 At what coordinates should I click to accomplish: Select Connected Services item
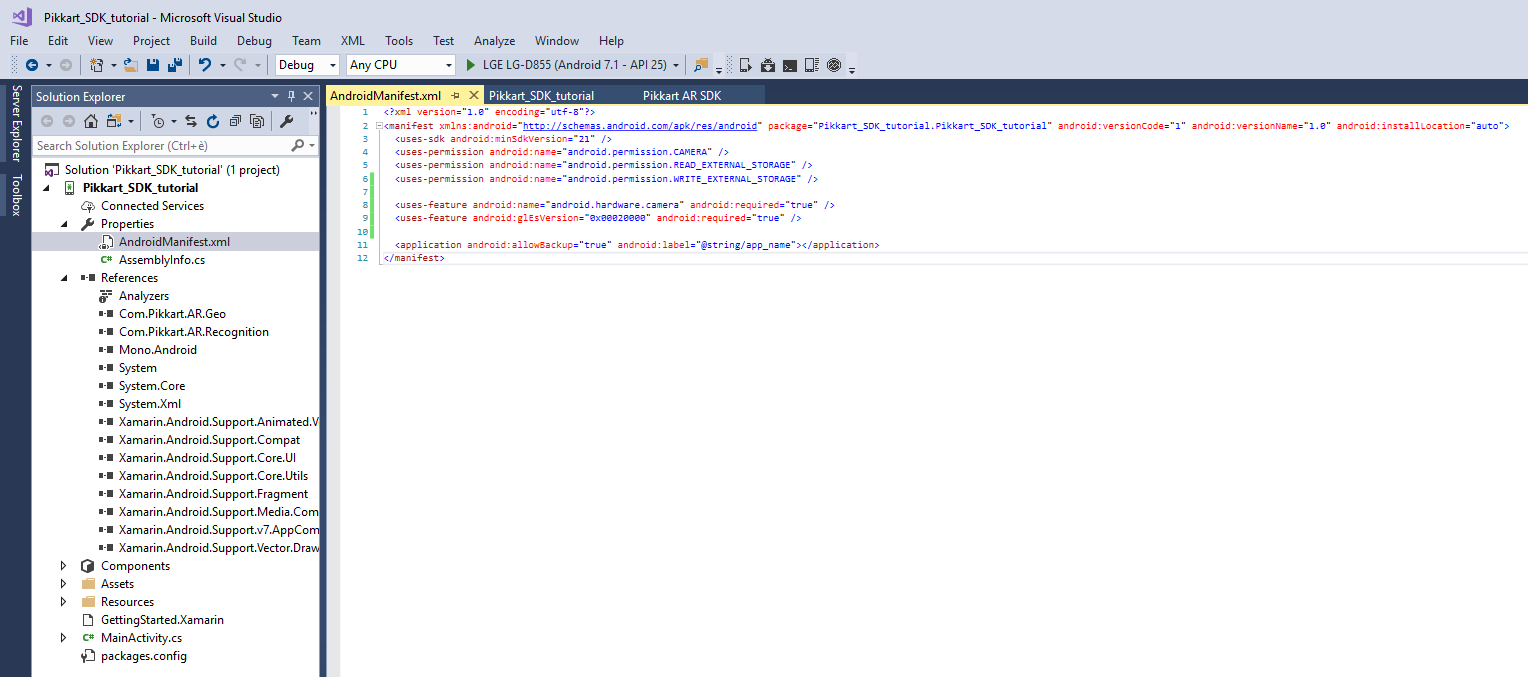[x=152, y=206]
